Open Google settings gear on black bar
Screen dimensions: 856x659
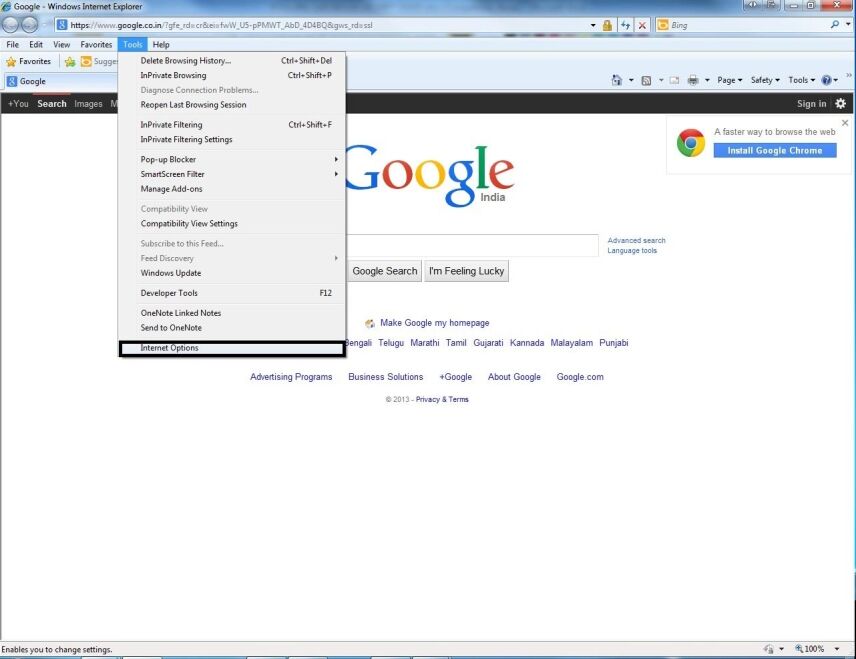(841, 103)
